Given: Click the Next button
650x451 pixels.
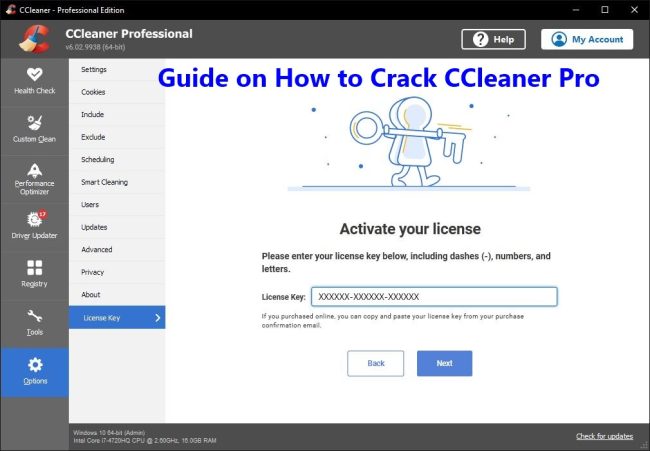Looking at the screenshot, I should (444, 364).
